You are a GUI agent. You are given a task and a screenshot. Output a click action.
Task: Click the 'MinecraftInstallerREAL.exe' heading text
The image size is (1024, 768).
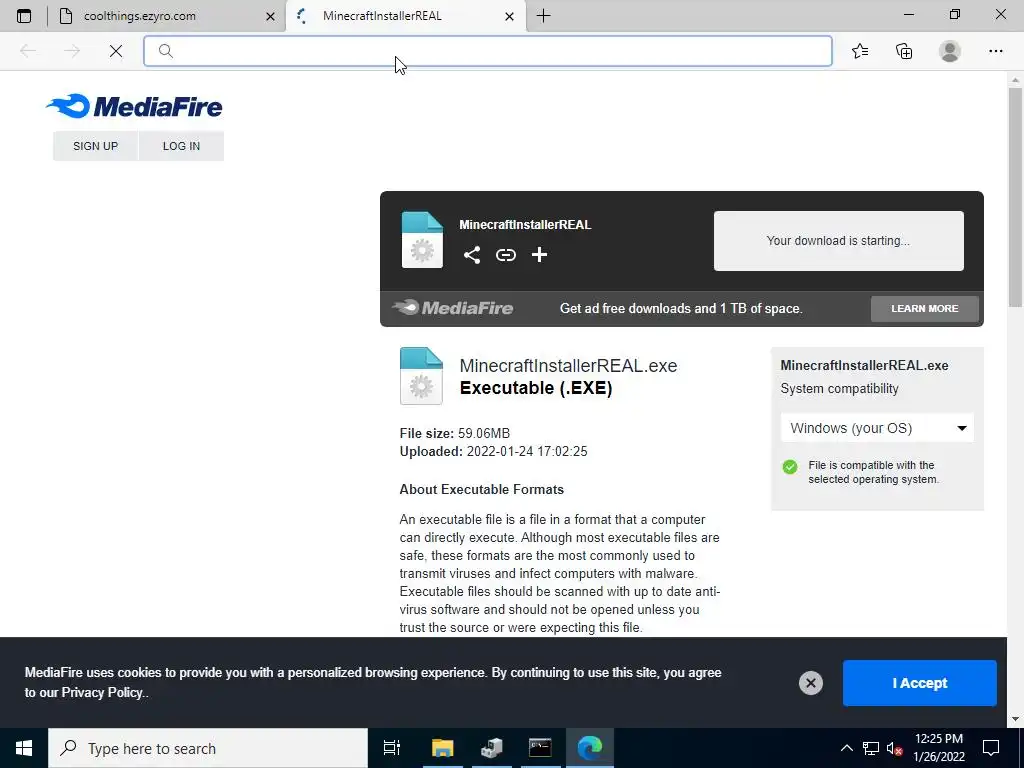click(x=568, y=366)
